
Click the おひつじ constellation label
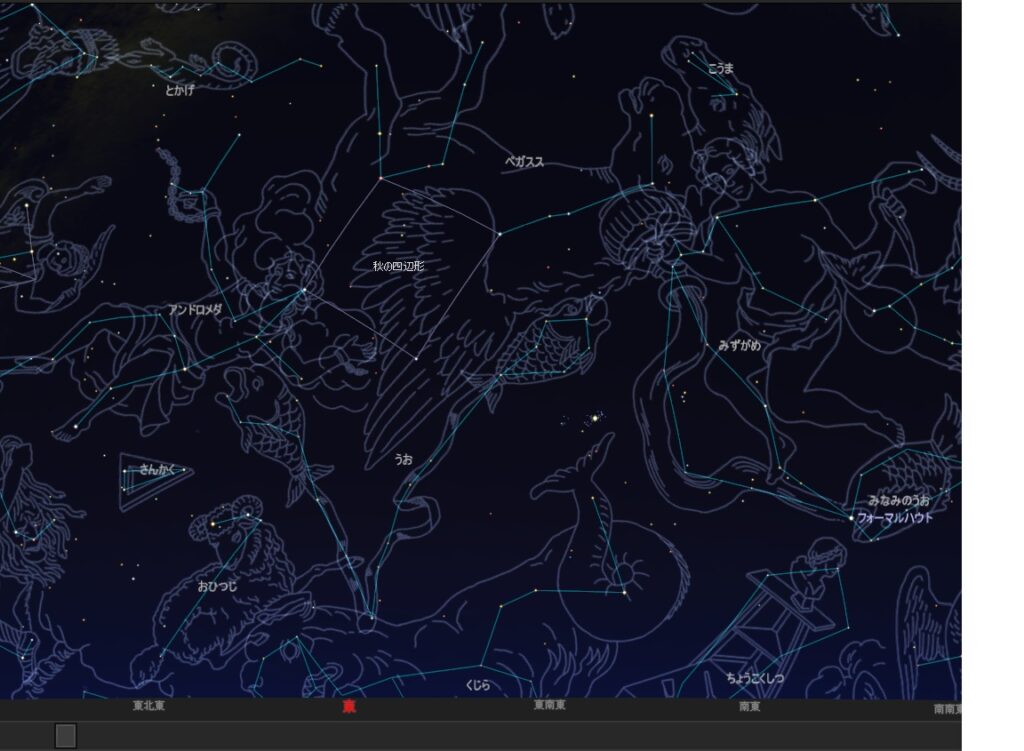(x=217, y=586)
